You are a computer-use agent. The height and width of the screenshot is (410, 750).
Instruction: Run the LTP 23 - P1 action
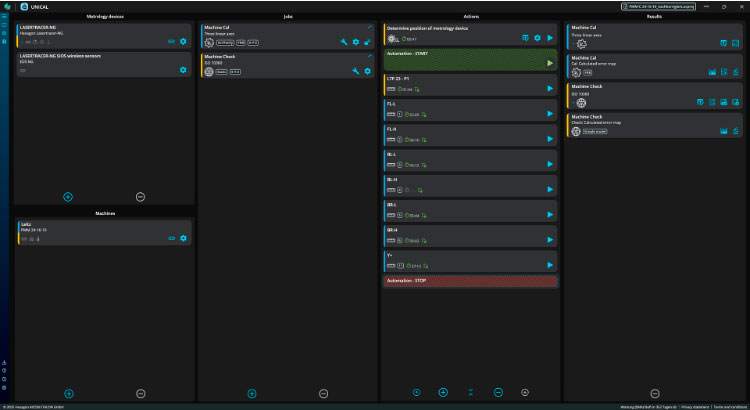550,89
